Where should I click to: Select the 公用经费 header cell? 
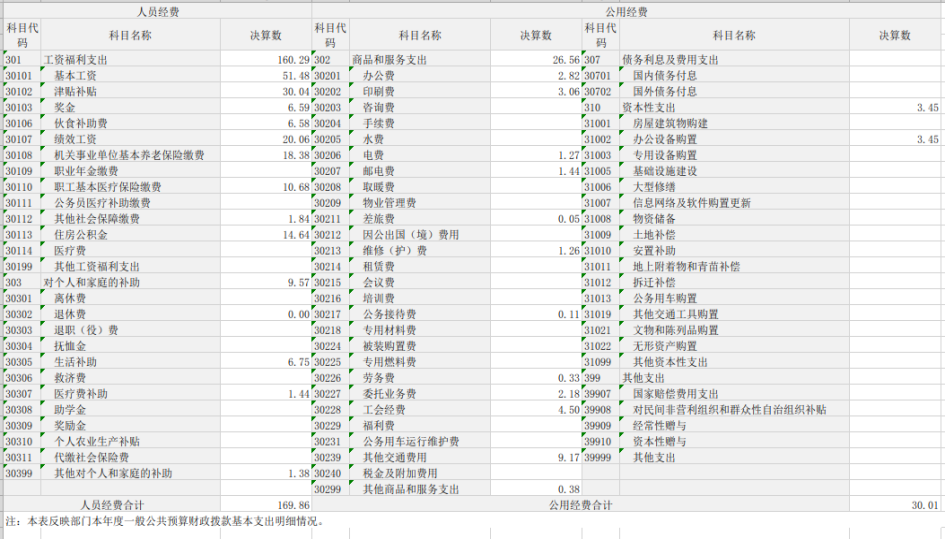coord(626,12)
